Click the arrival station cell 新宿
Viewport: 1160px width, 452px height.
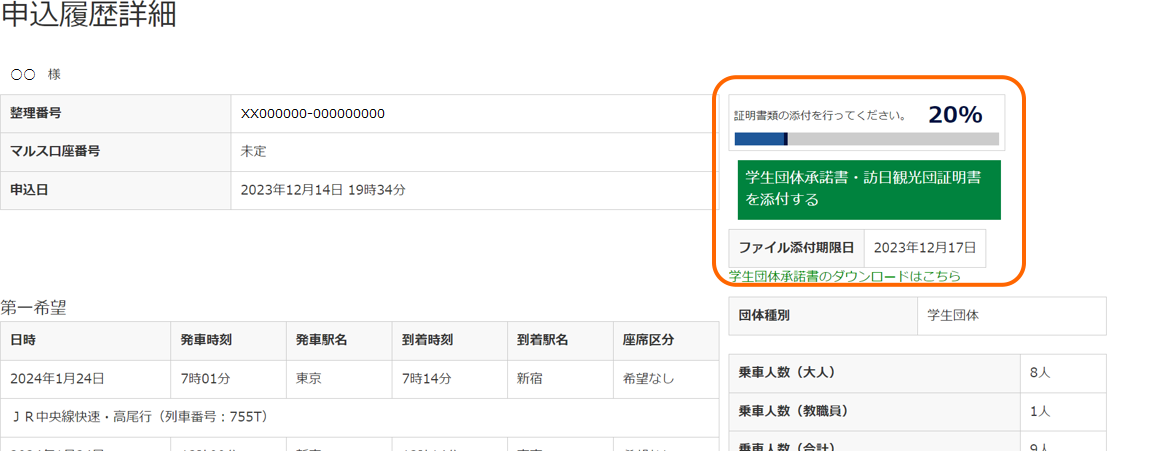530,379
